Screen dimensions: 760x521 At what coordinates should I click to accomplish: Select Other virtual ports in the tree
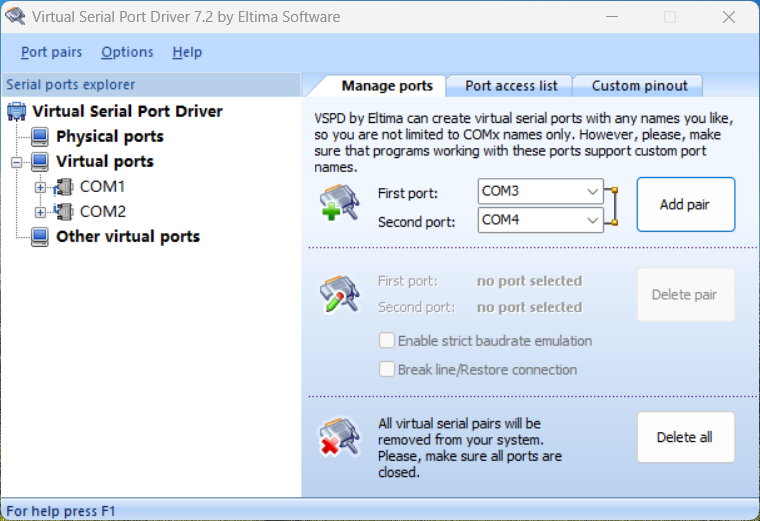(128, 237)
